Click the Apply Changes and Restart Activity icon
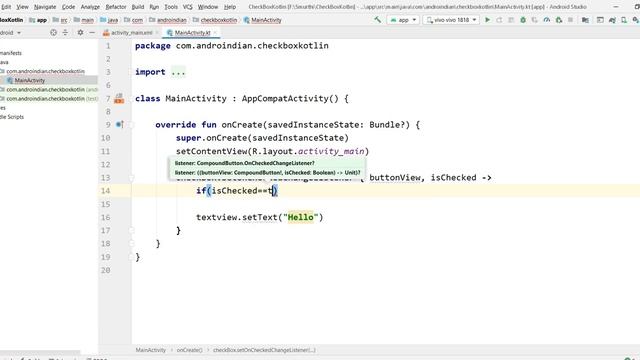Image resolution: width=640 pixels, height=360 pixels. pyautogui.click(x=499, y=20)
